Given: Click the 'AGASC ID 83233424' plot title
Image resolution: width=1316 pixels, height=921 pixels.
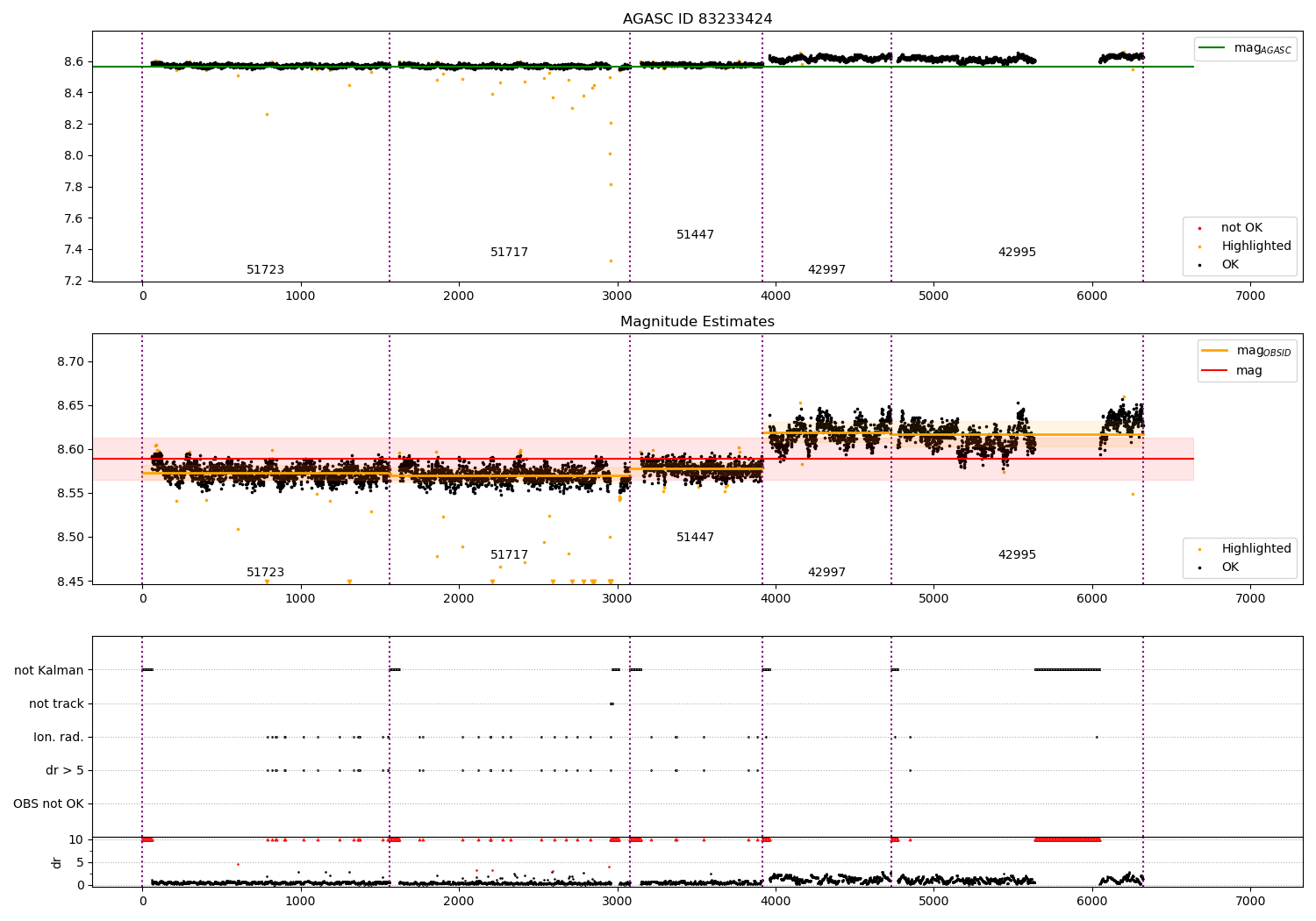Looking at the screenshot, I should 697,19.
